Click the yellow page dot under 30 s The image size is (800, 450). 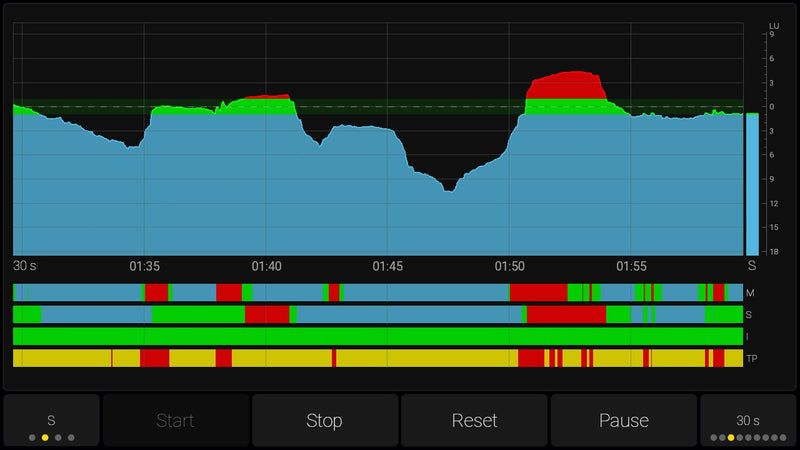(x=731, y=438)
